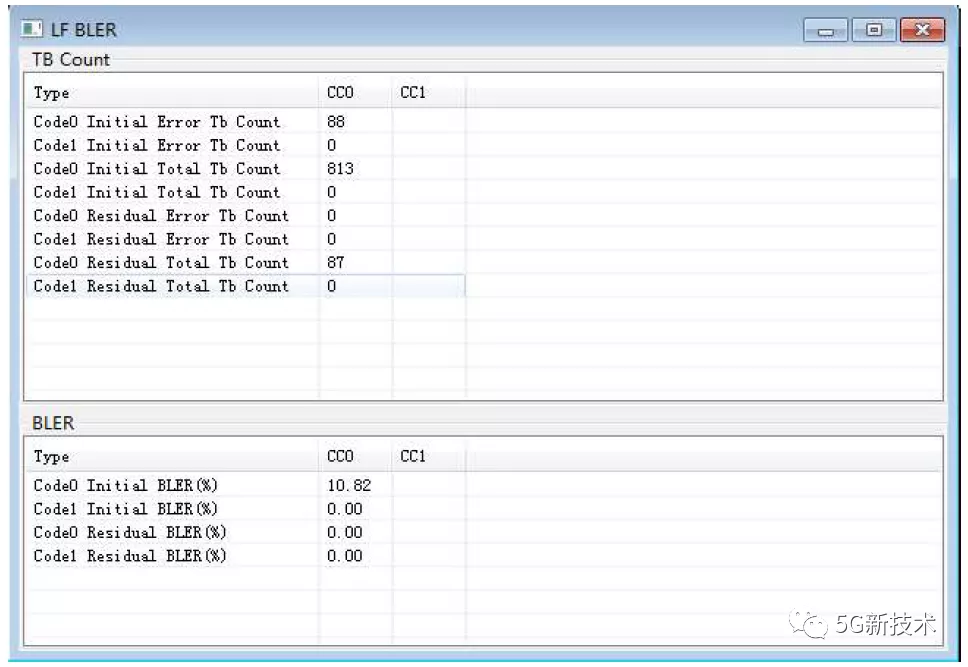The width and height of the screenshot is (968, 667).
Task: Select the Code0 Residual Error Tb Count row
Action: tap(246, 216)
